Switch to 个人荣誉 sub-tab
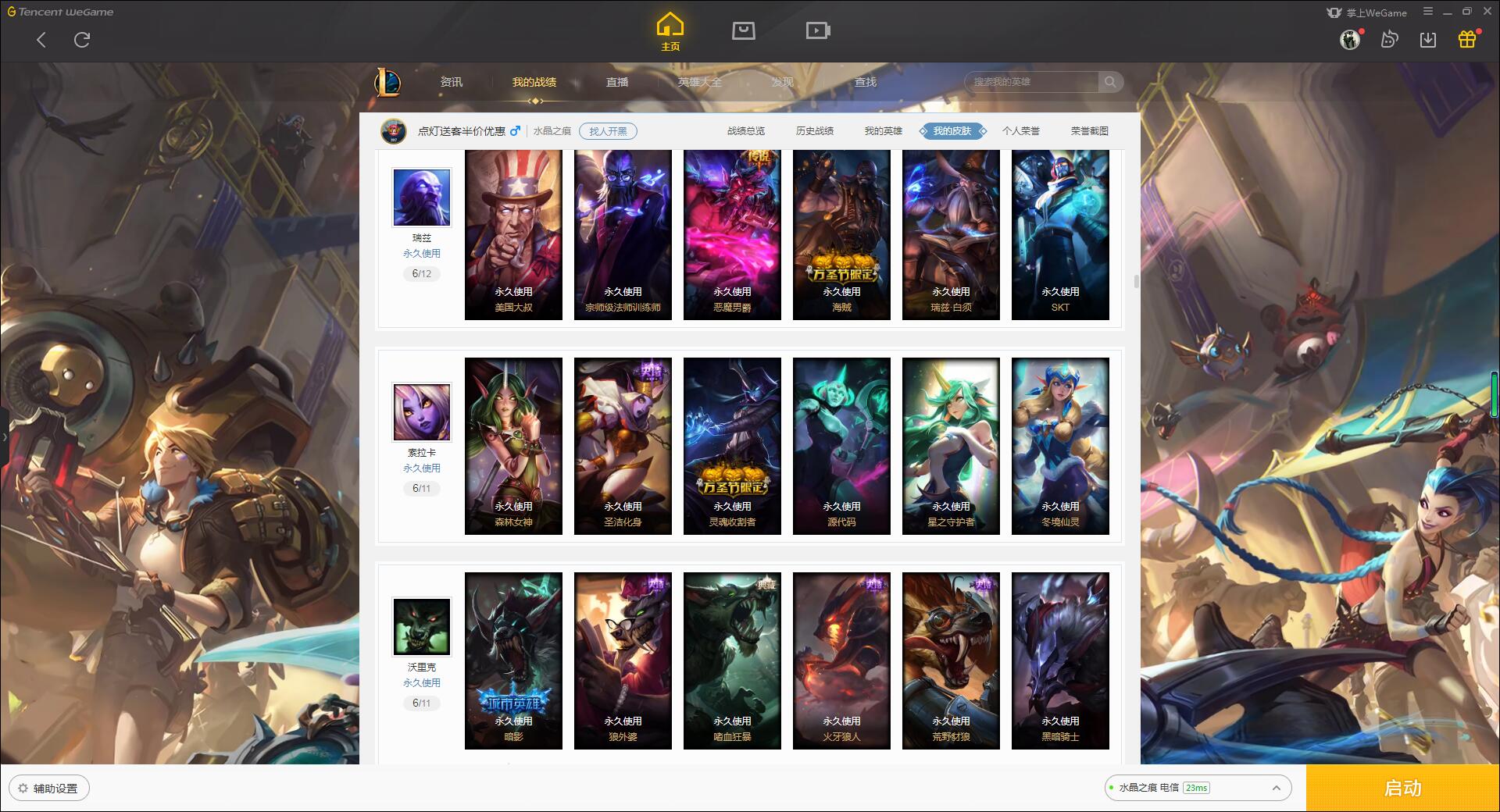The width and height of the screenshot is (1500, 812). point(1021,131)
